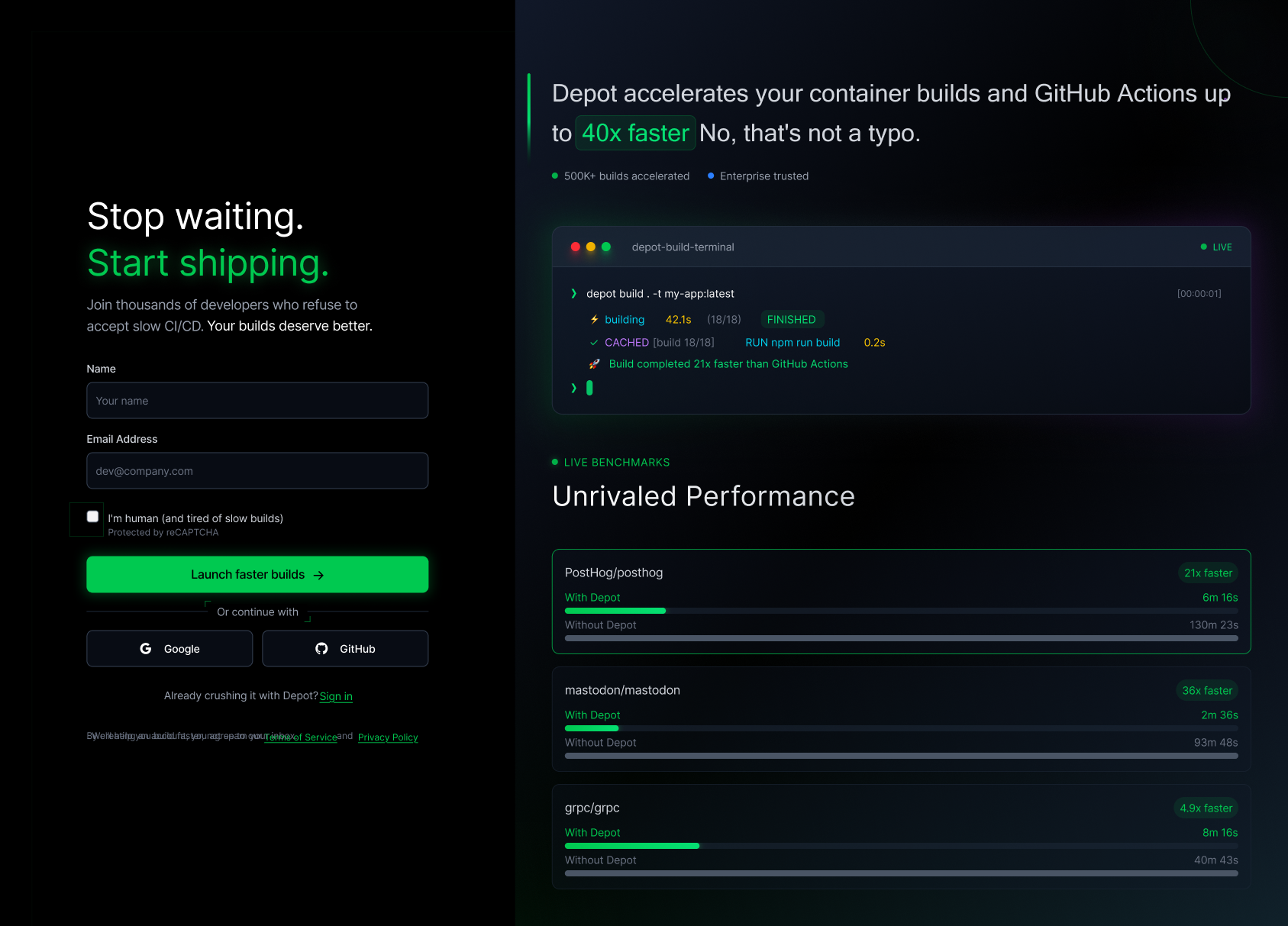
Task: Click the arrow icon in Launch button
Action: 319,576
